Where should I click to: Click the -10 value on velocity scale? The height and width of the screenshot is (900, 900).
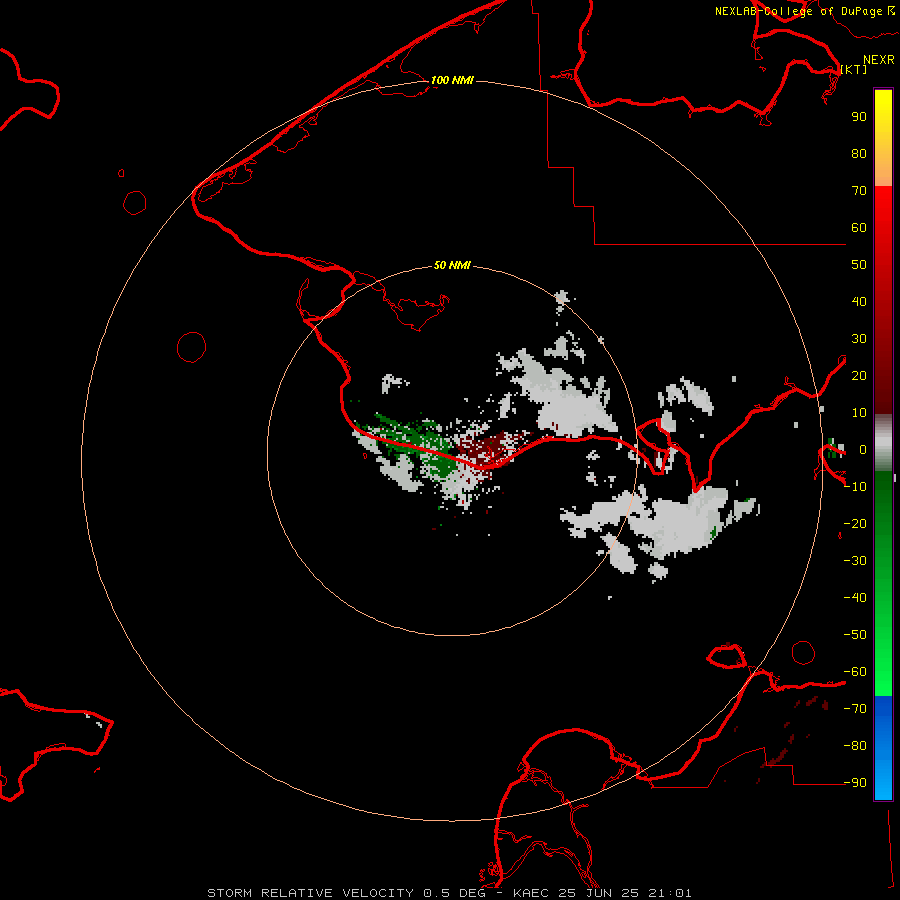(855, 487)
